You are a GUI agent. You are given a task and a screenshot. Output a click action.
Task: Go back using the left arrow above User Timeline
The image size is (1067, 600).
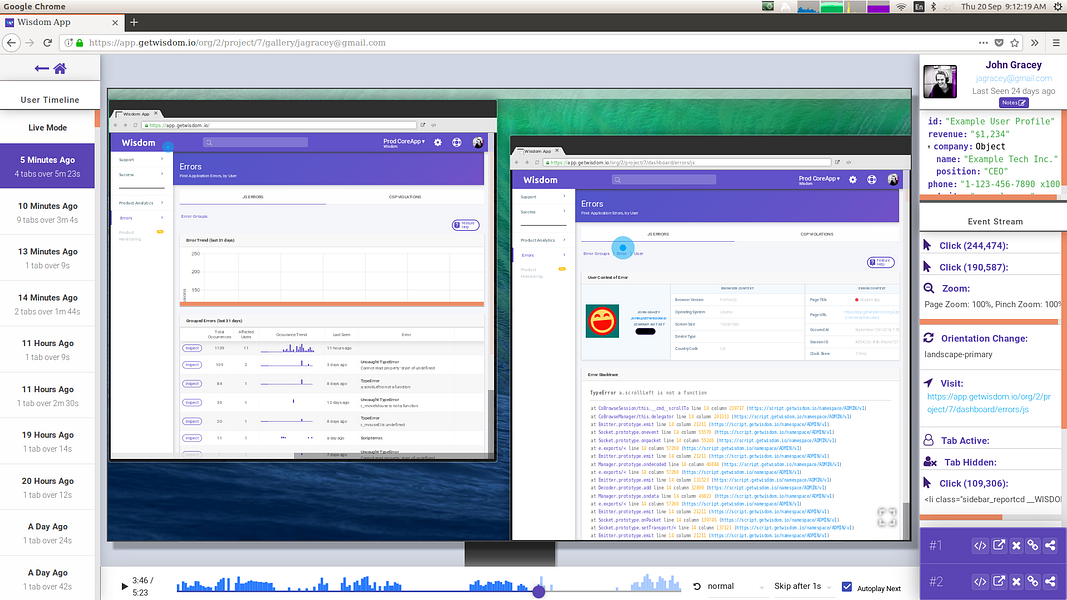coord(42,68)
